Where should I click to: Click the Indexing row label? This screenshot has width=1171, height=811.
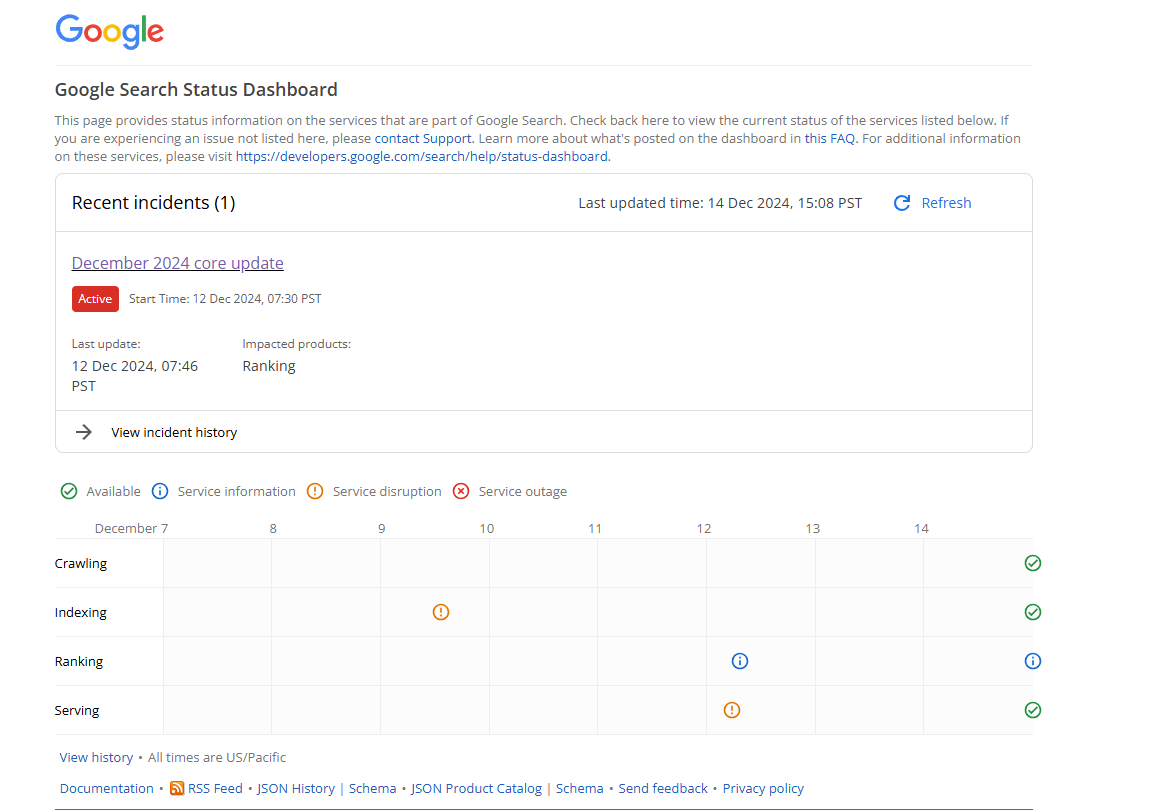tap(81, 612)
